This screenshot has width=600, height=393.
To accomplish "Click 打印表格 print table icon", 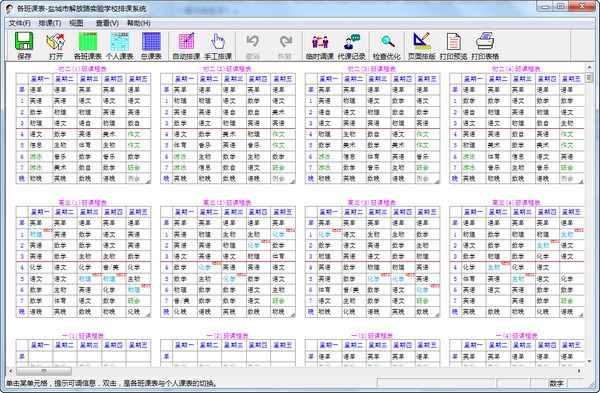I will click(x=485, y=46).
